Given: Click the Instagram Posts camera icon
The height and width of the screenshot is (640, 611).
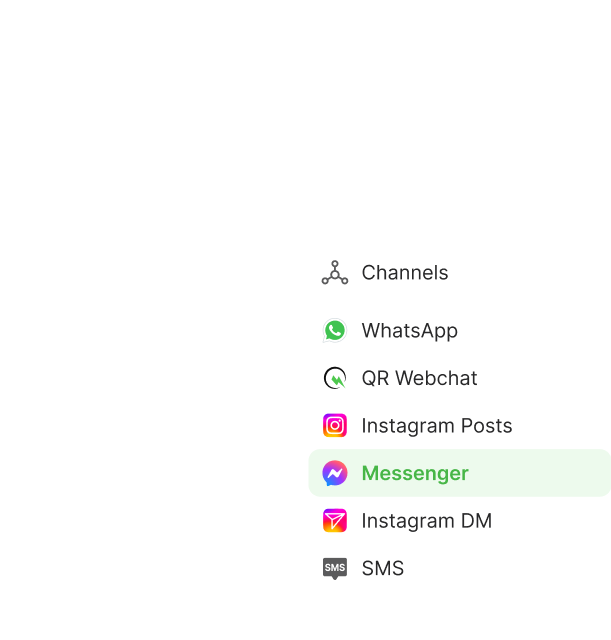Looking at the screenshot, I should 335,425.
